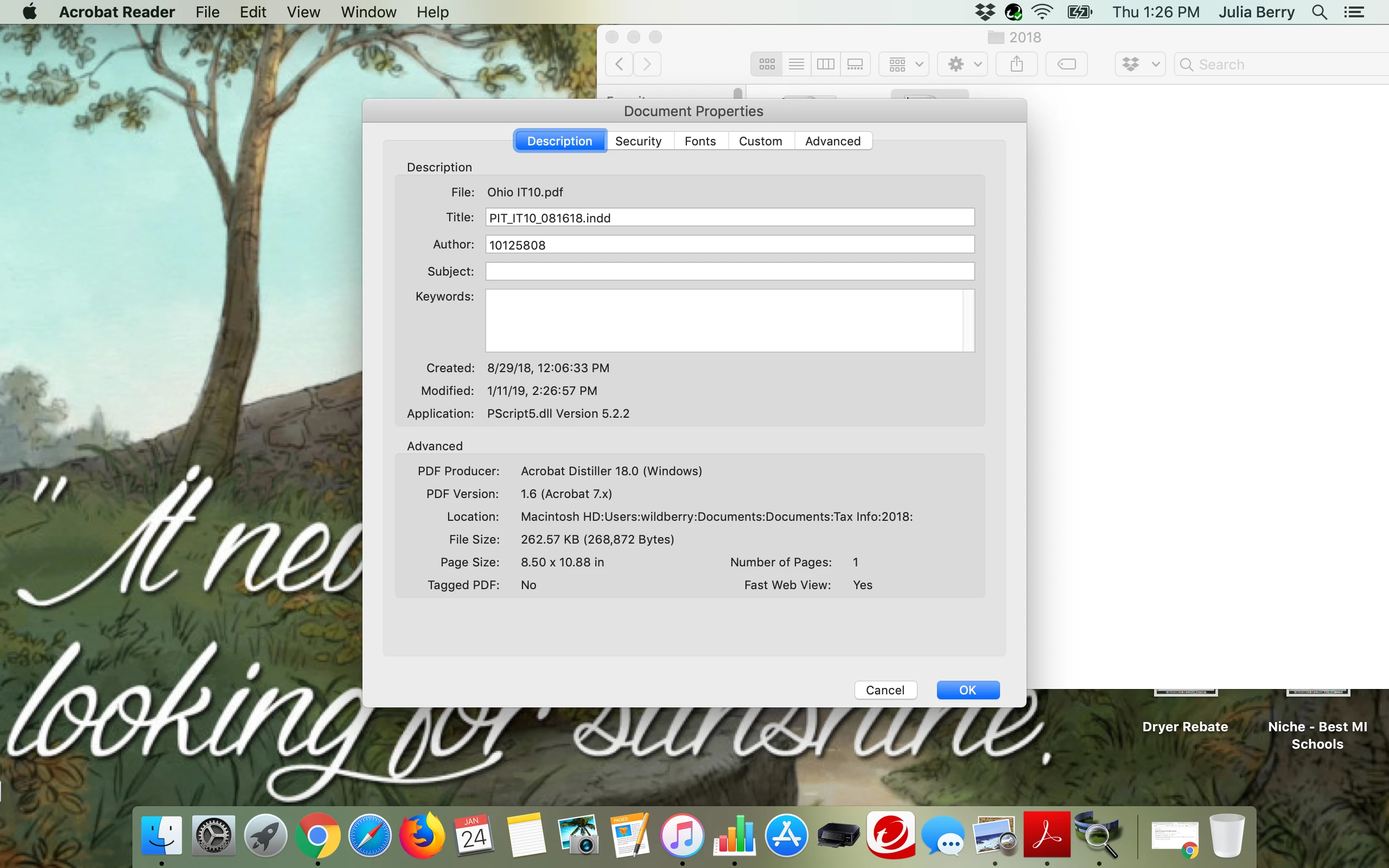Open the Dropbox menu bar icon
1389x868 pixels.
(985, 12)
